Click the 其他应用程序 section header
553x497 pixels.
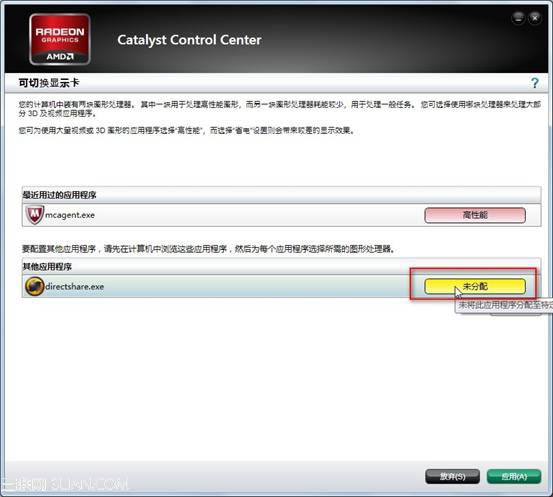47,267
